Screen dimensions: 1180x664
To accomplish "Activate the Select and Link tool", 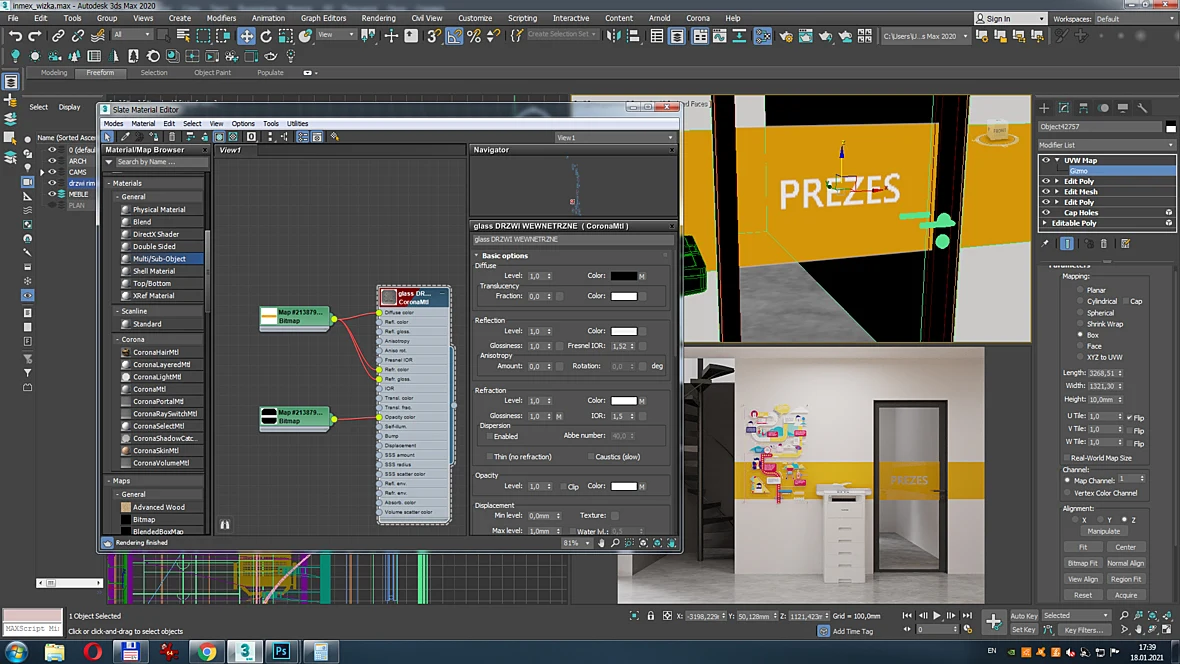I will click(x=58, y=35).
